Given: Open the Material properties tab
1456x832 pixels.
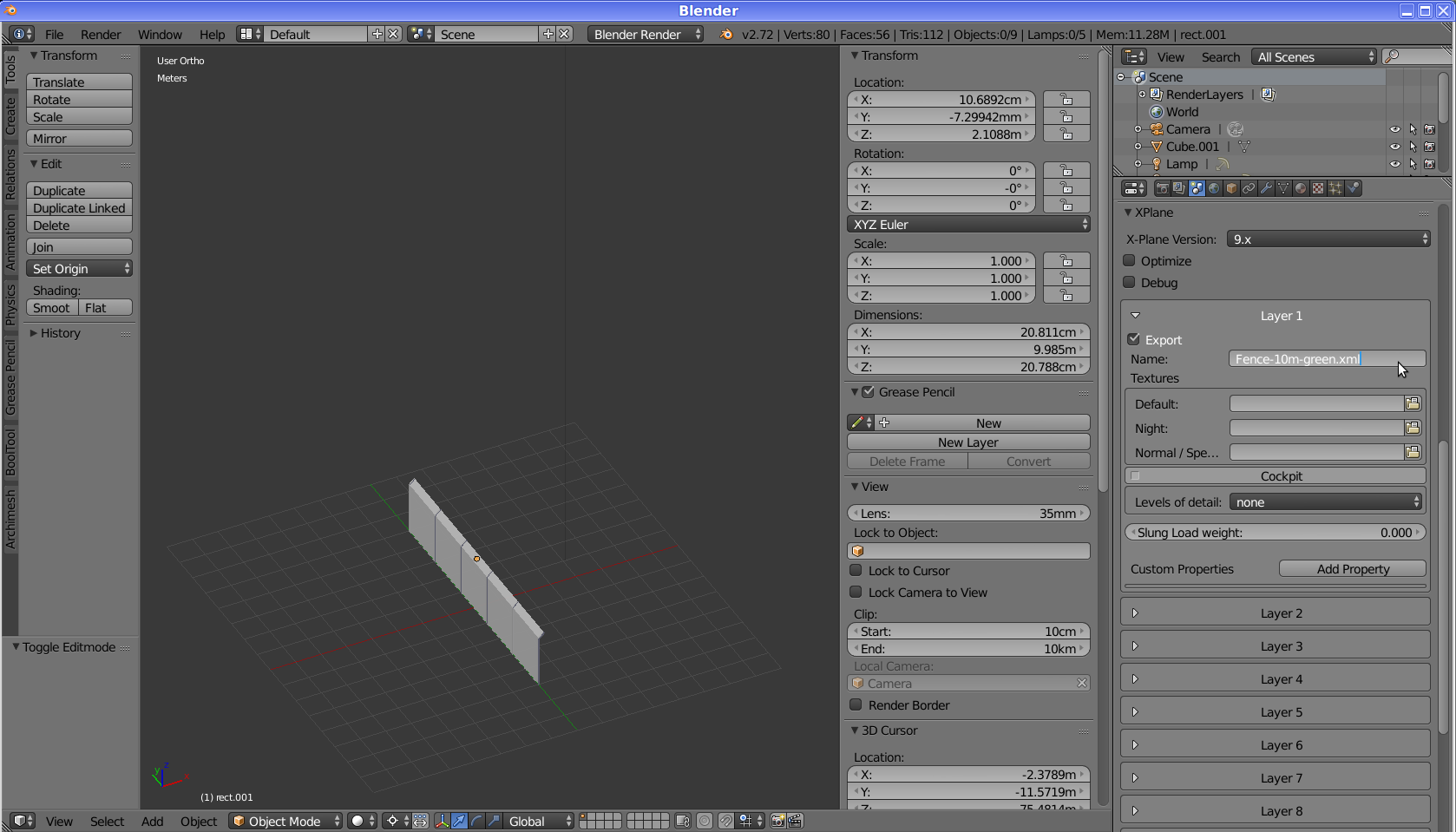Looking at the screenshot, I should [x=1301, y=188].
